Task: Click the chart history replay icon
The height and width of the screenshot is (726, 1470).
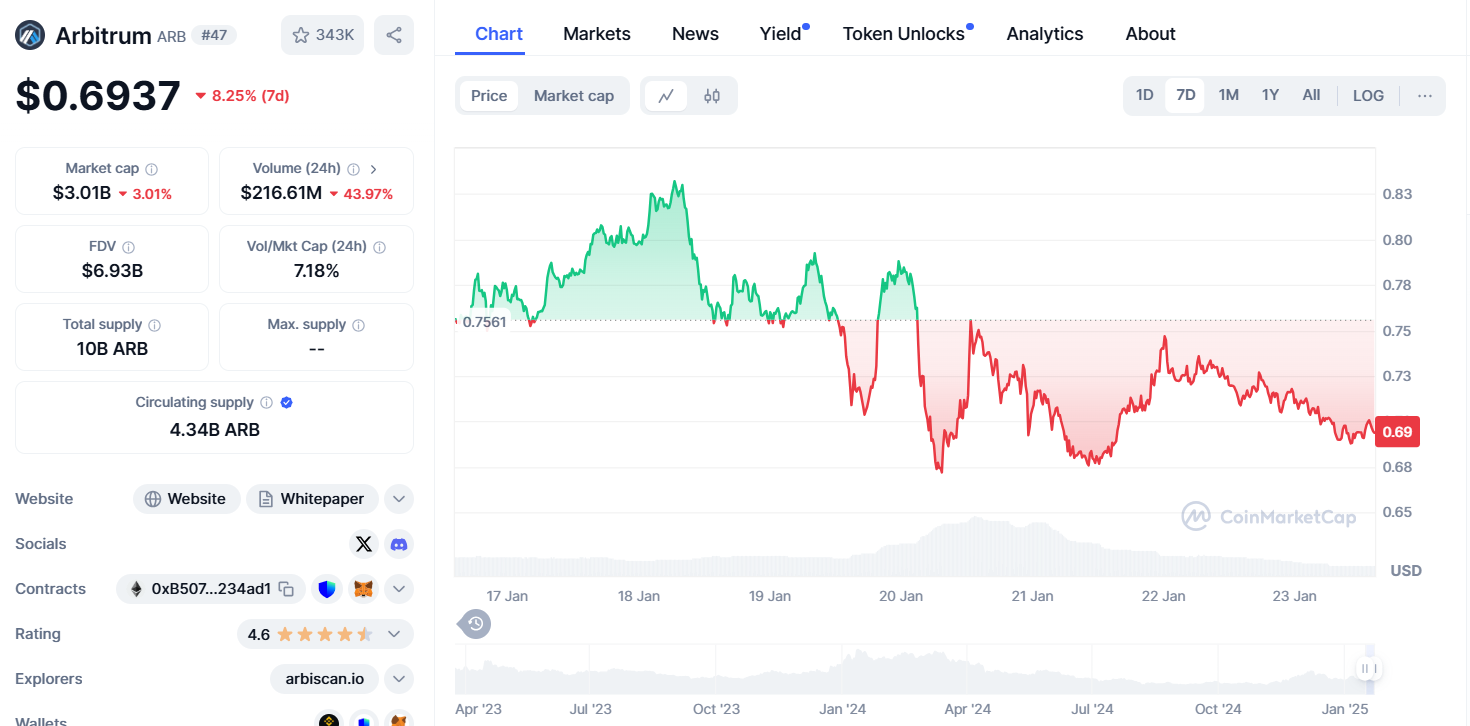Action: pos(475,624)
